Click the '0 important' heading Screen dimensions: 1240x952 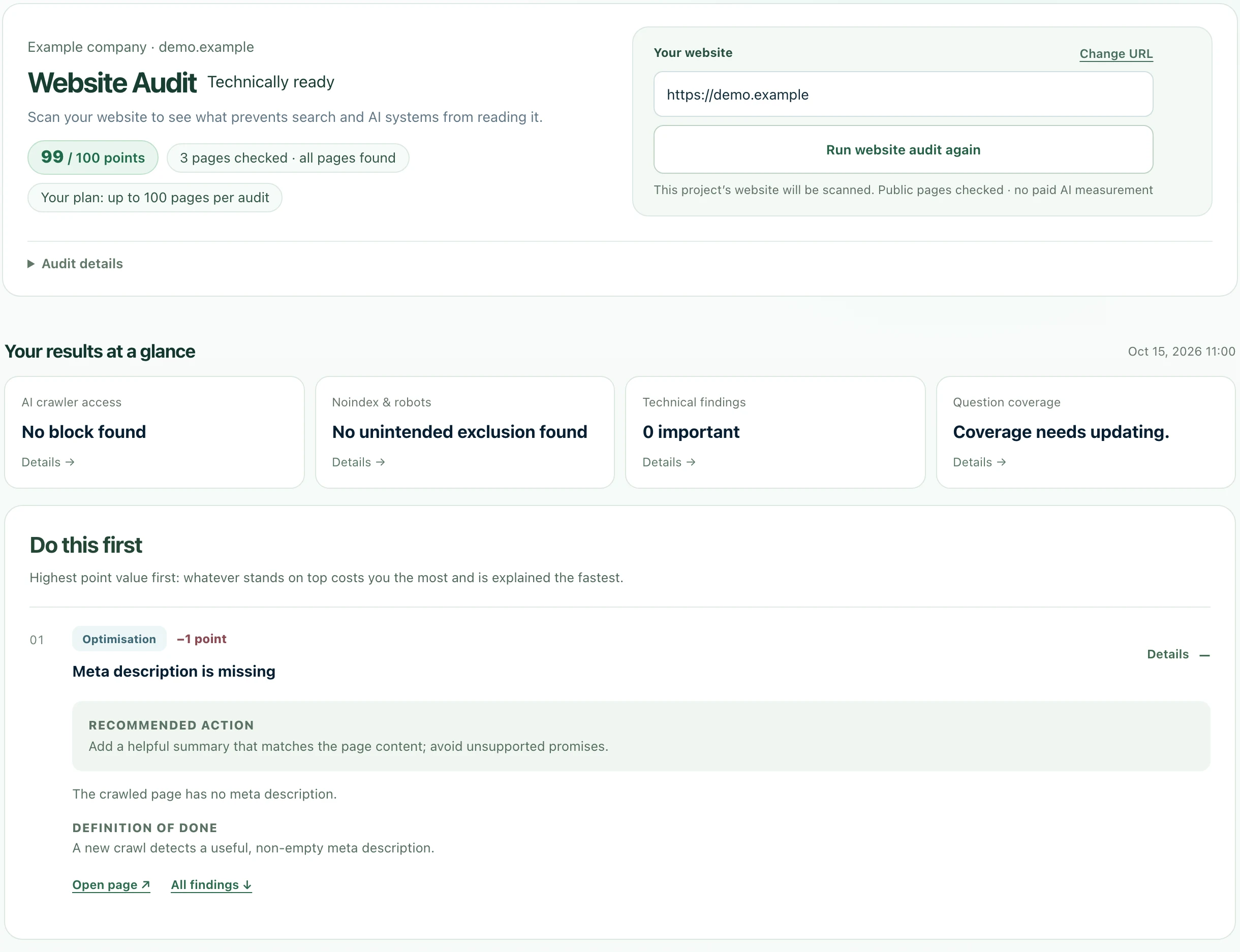(691, 432)
